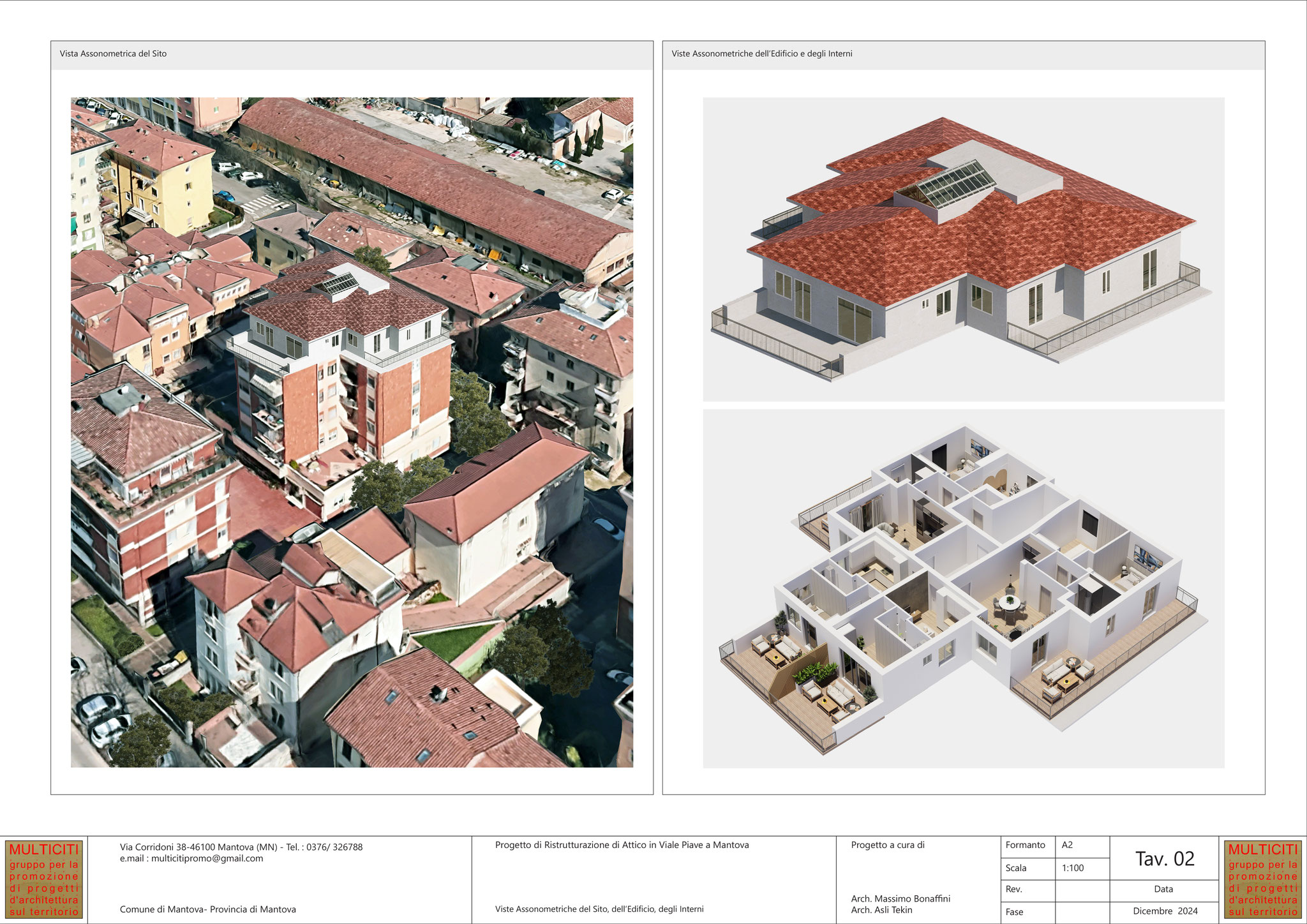Click the MULTICITI logo at bottom right
This screenshot has height=924, width=1307.
(x=1263, y=879)
